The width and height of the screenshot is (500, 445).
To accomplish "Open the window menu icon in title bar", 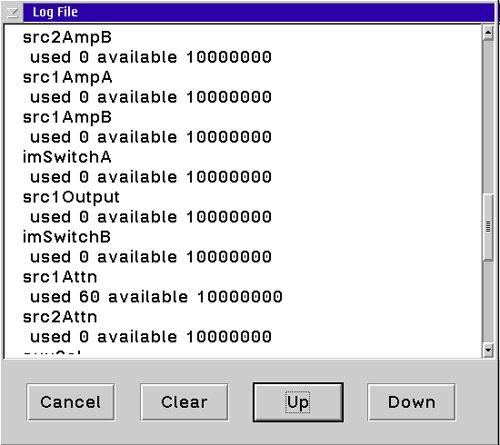I will 12,13.
